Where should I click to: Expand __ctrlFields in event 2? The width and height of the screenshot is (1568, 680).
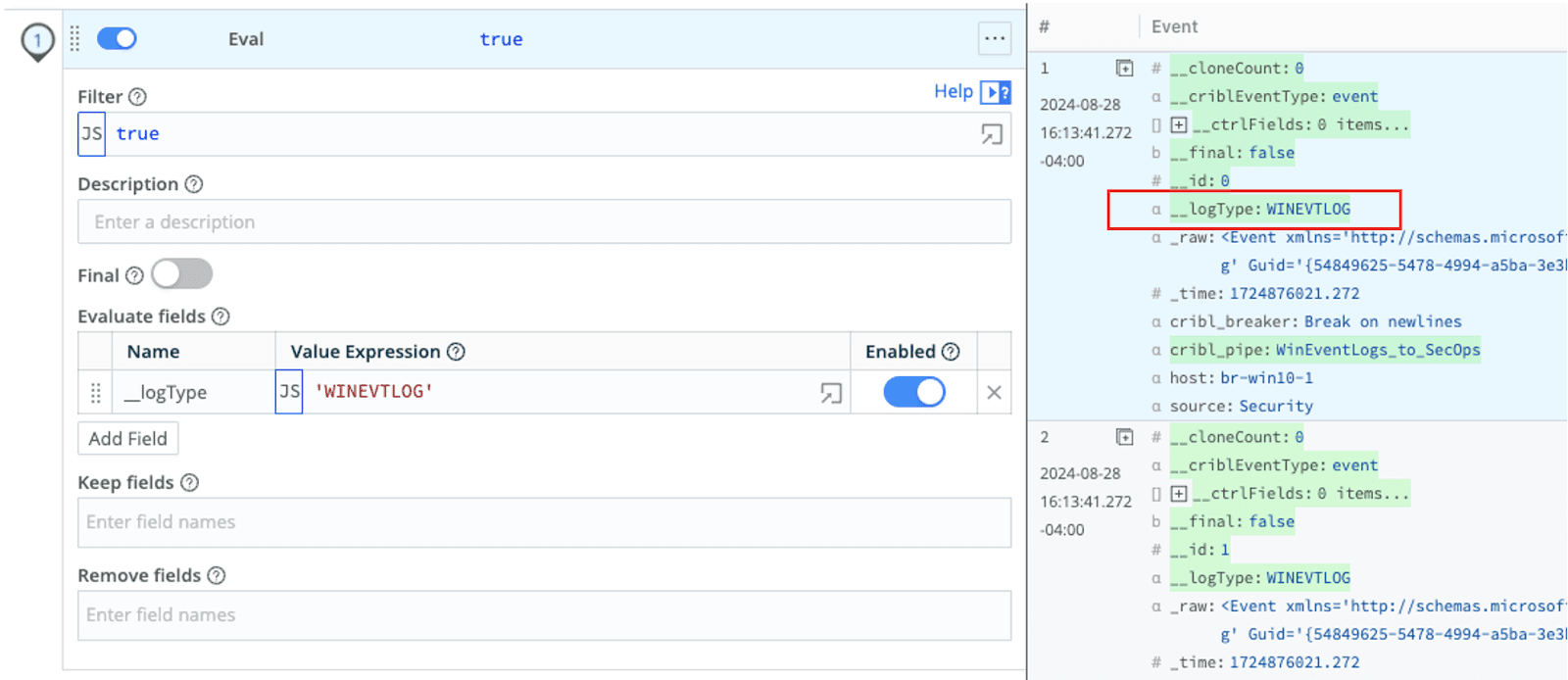1179,494
